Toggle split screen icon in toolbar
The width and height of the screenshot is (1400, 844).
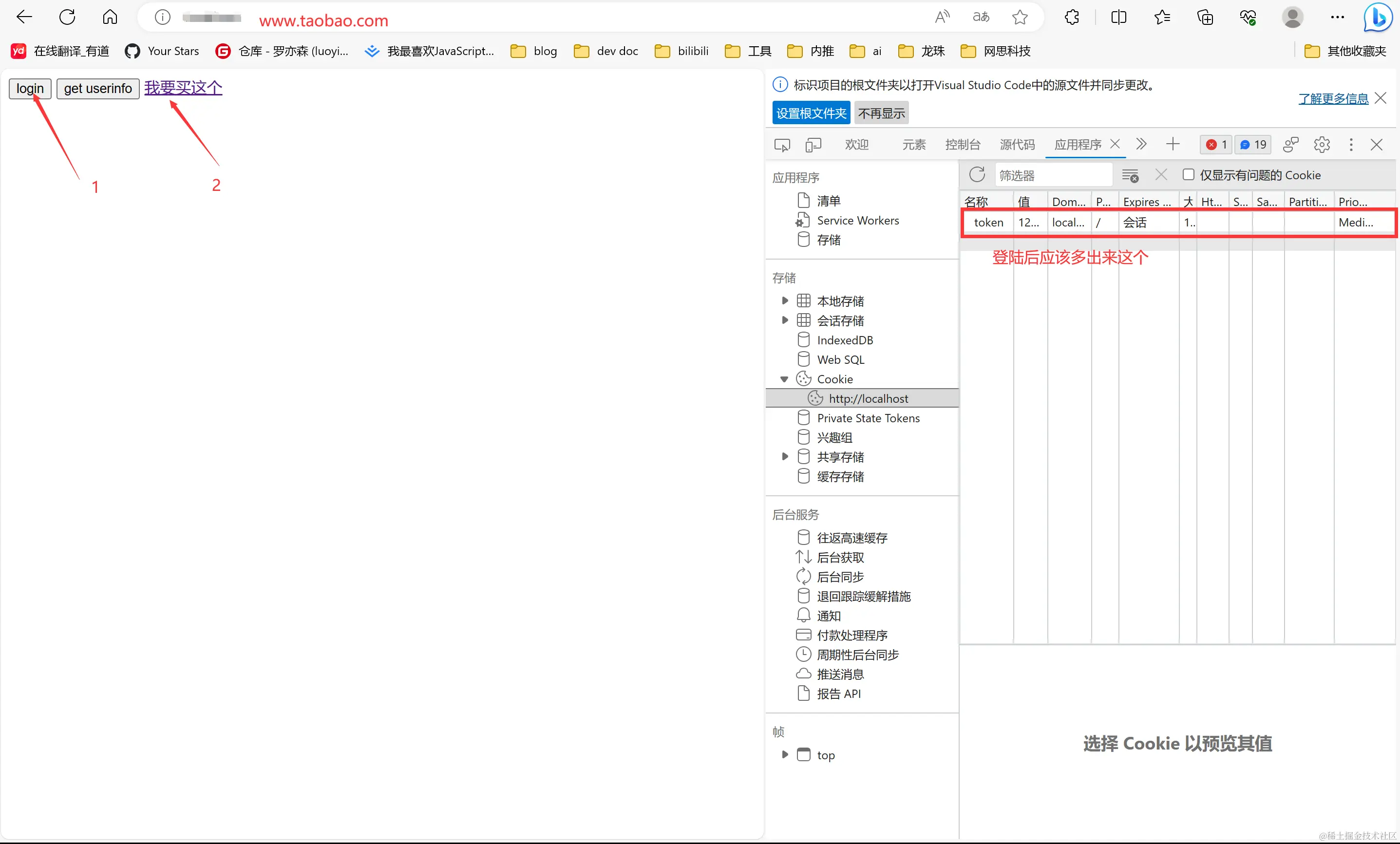[x=1118, y=18]
